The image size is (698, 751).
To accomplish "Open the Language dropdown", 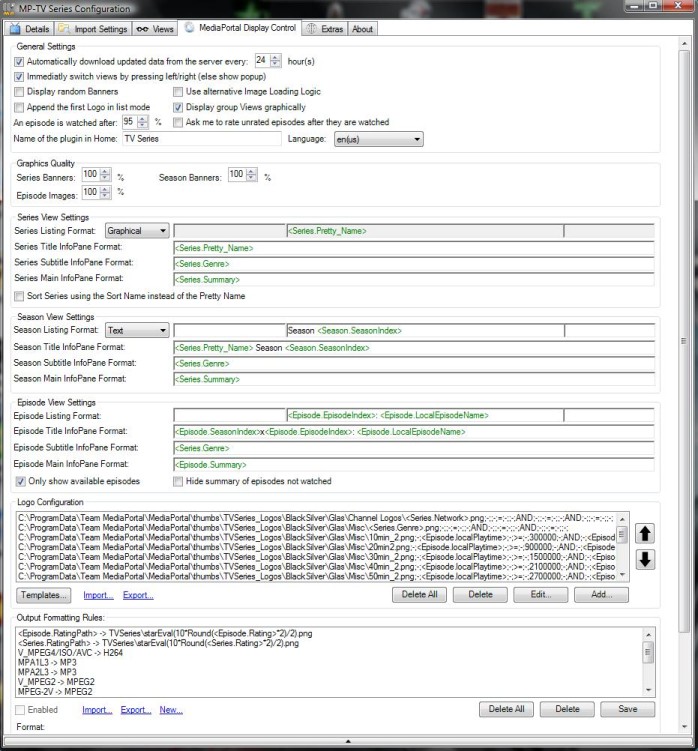I will 378,139.
